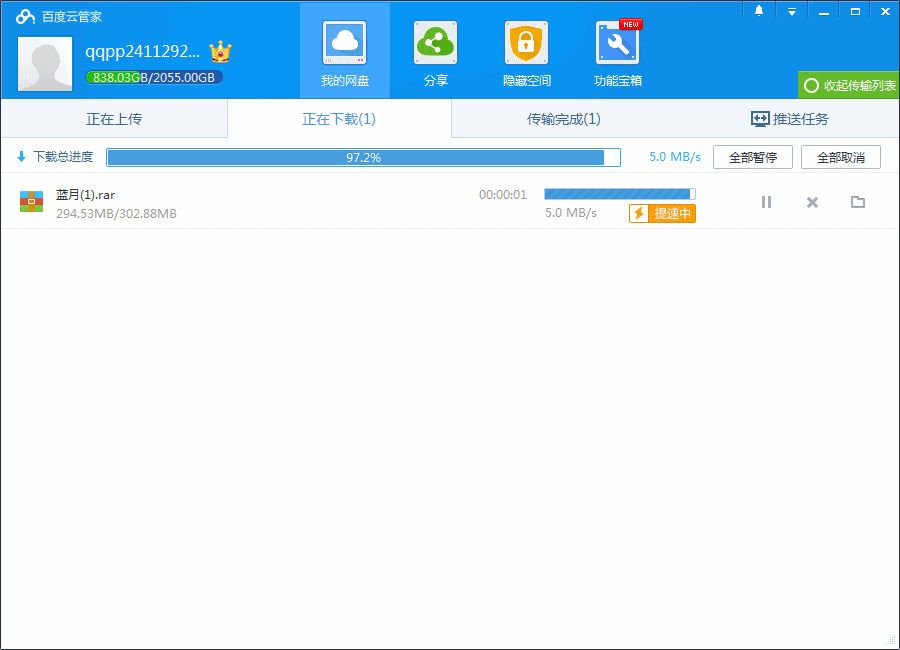Image resolution: width=900 pixels, height=650 pixels.
Task: Click the 提速中 speed-up button
Action: tap(662, 214)
